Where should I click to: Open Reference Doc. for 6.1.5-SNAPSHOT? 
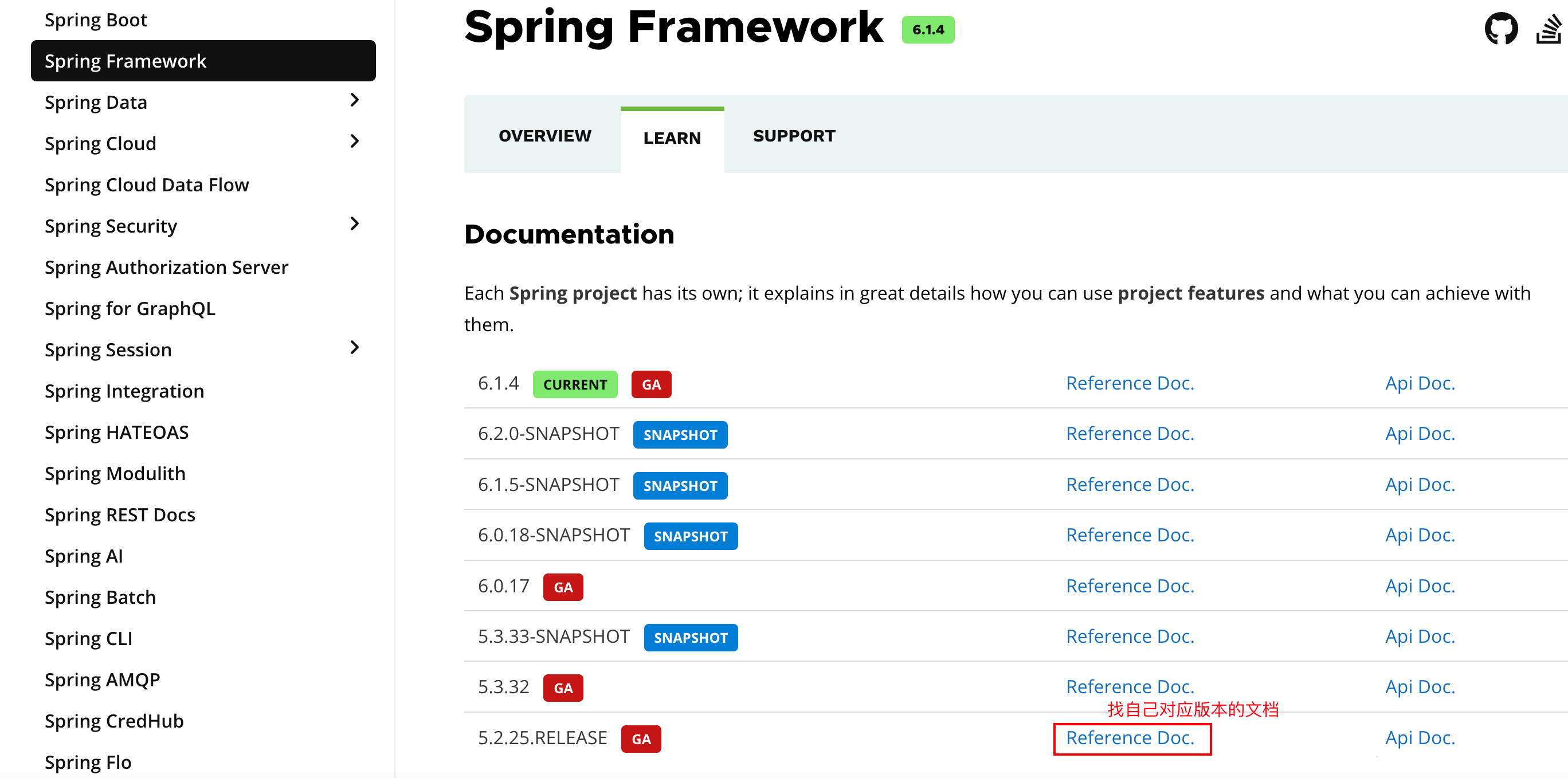point(1130,485)
